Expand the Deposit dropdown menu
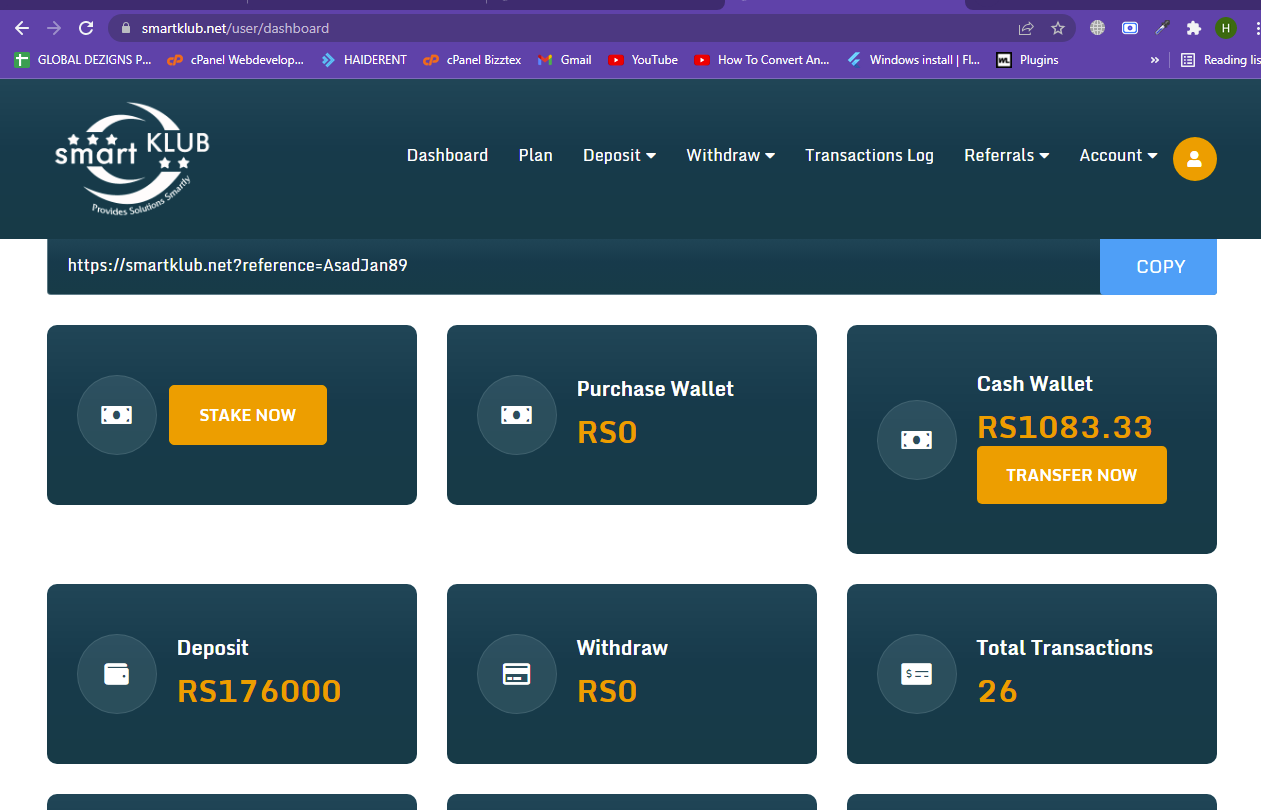 pyautogui.click(x=619, y=155)
